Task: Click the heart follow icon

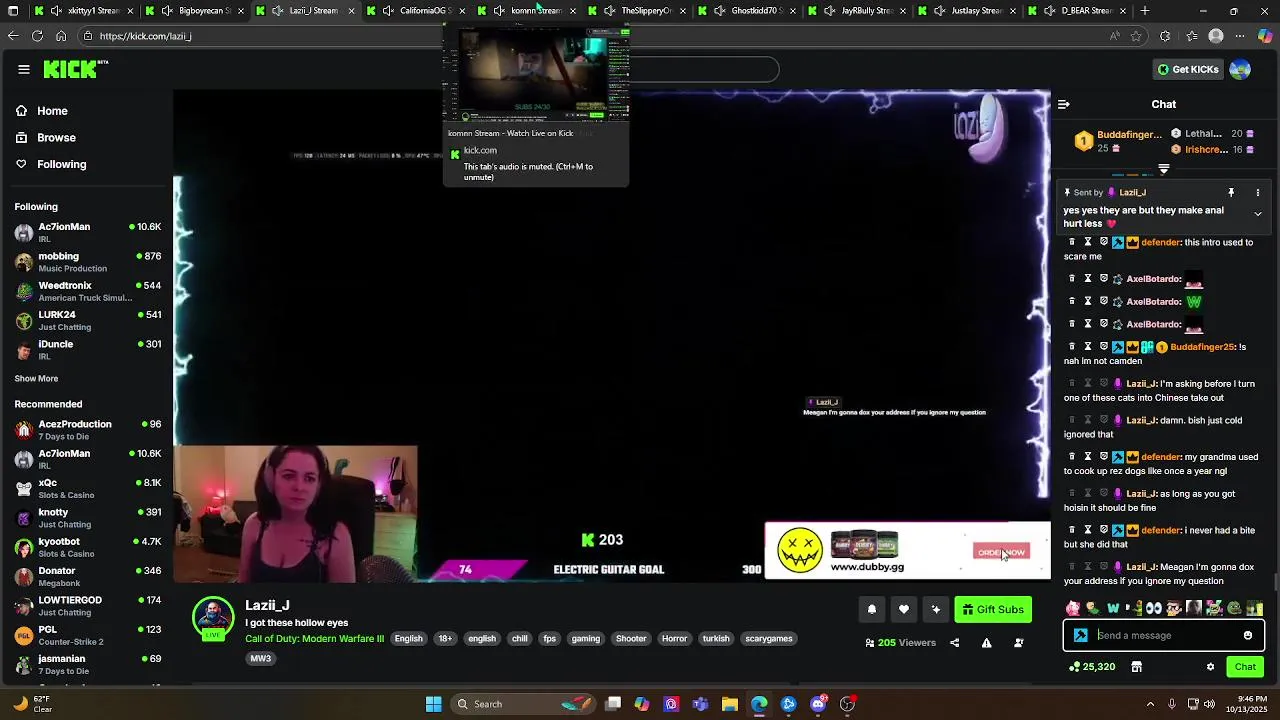Action: (x=903, y=609)
